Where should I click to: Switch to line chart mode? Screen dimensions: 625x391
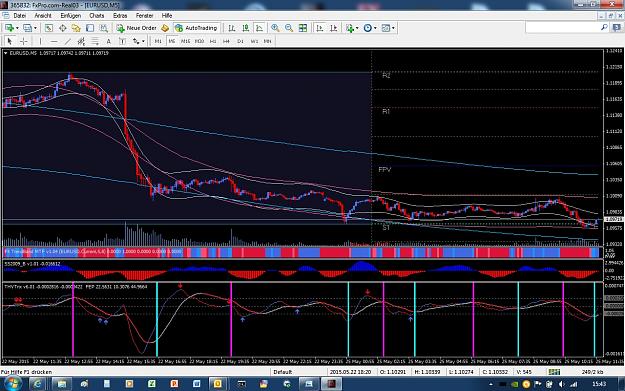[x=259, y=28]
